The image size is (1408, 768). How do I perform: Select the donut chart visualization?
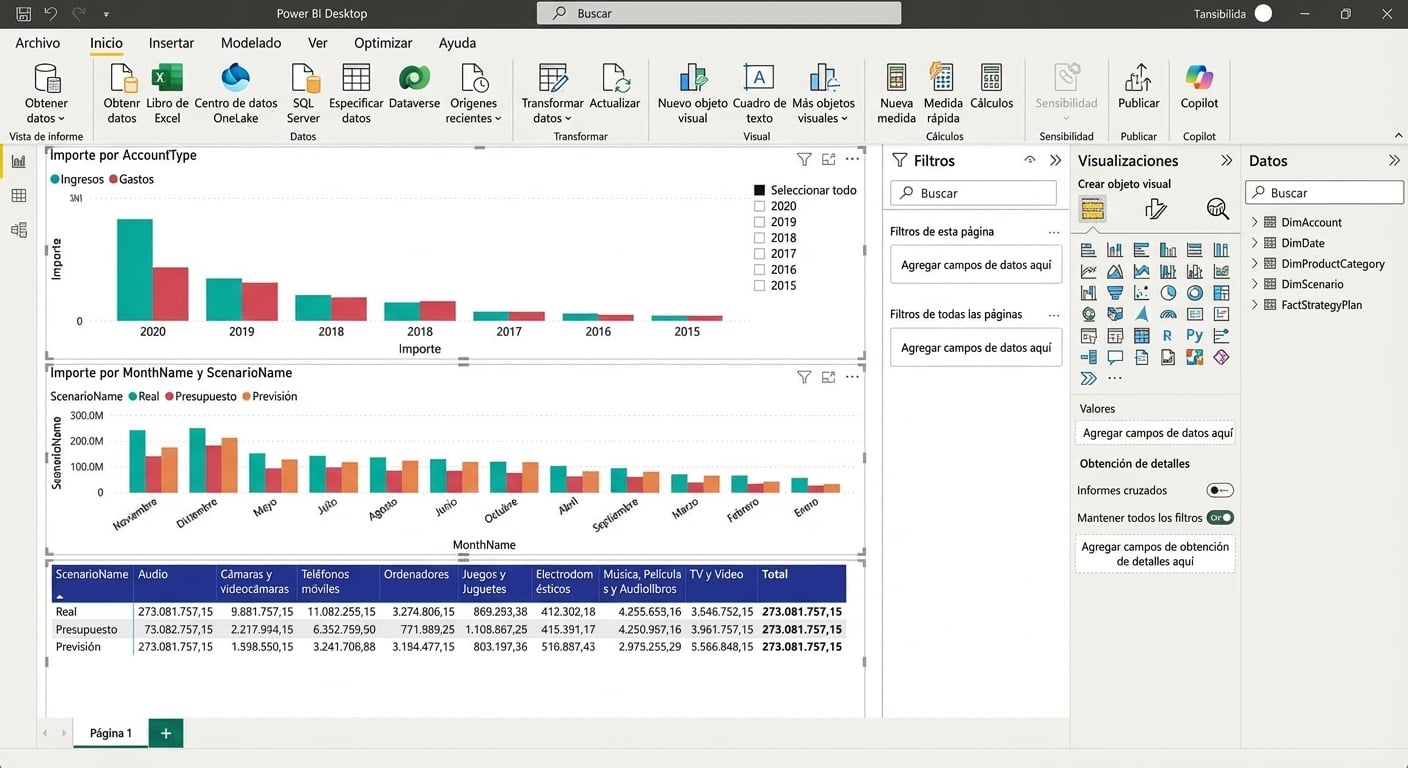coord(1195,292)
